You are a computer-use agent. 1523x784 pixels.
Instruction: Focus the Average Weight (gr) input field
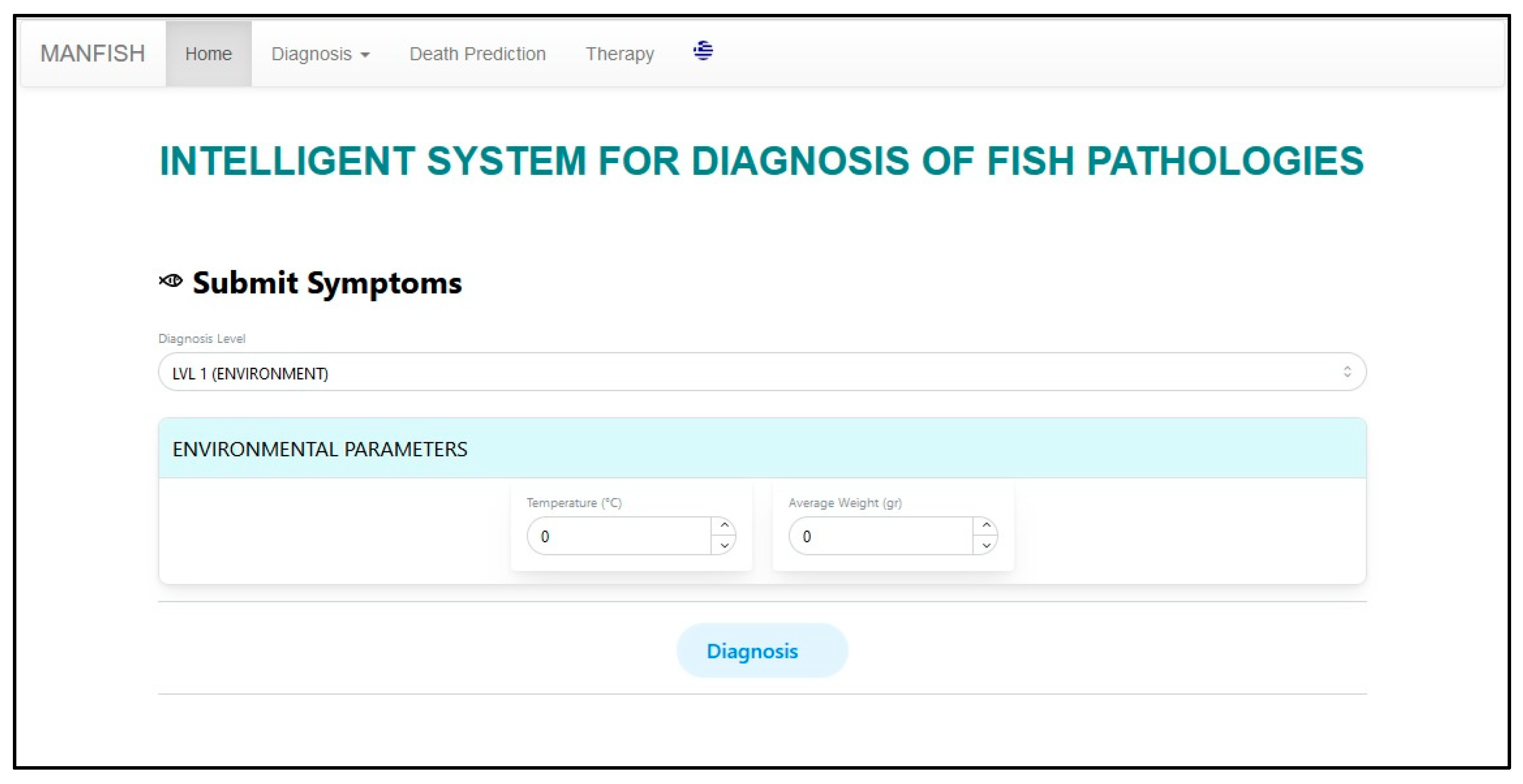pyautogui.click(x=880, y=536)
